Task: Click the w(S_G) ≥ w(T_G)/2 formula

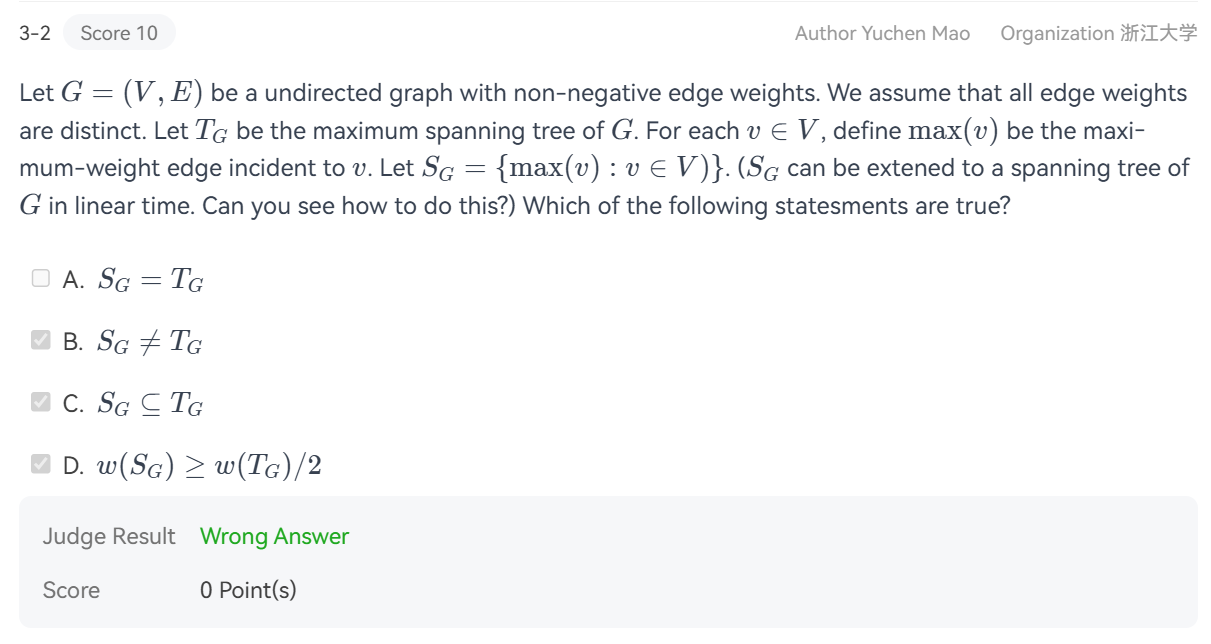Action: (x=209, y=465)
